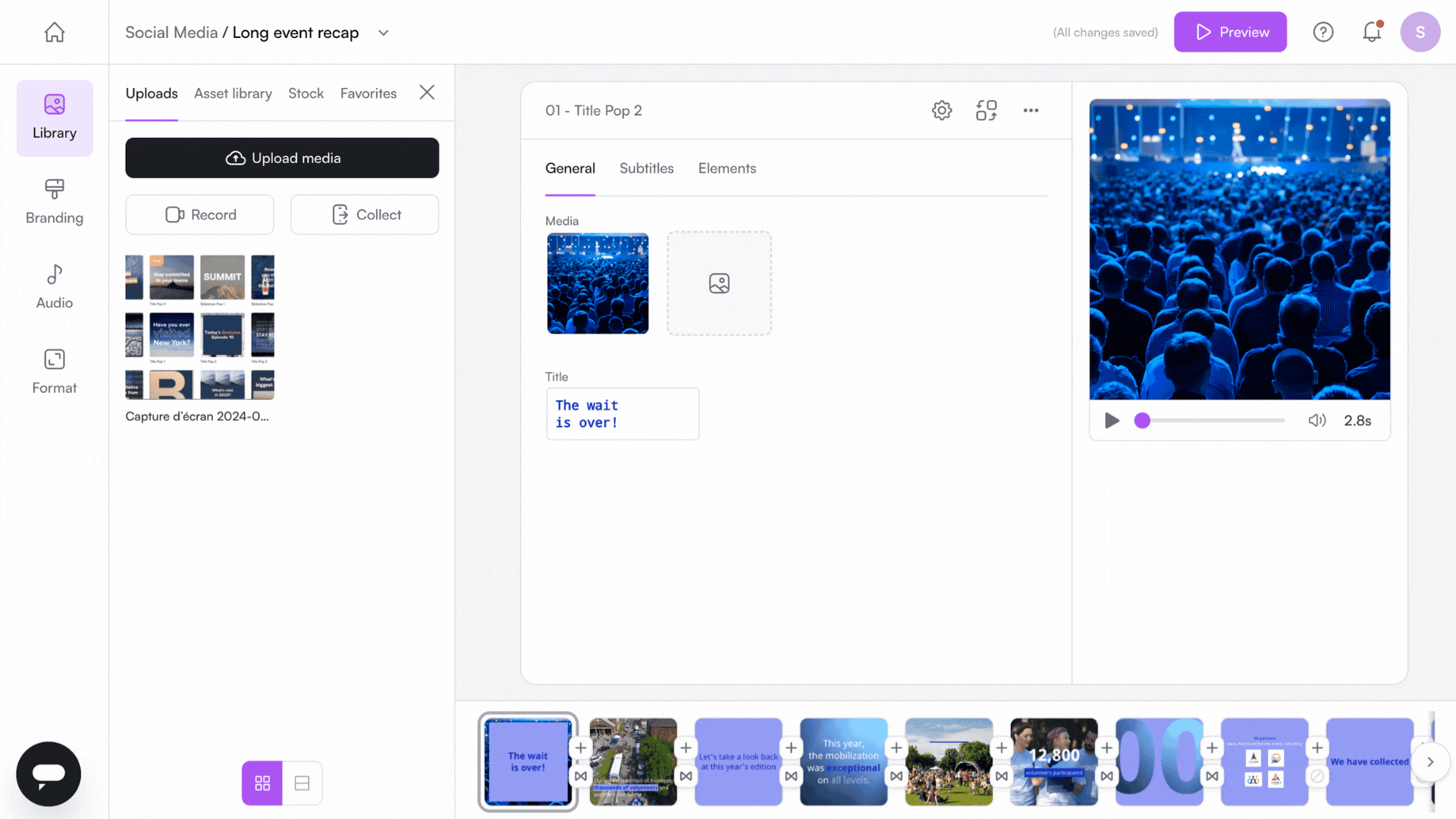
Task: Go to the Social Media breadcrumb
Action: click(171, 33)
